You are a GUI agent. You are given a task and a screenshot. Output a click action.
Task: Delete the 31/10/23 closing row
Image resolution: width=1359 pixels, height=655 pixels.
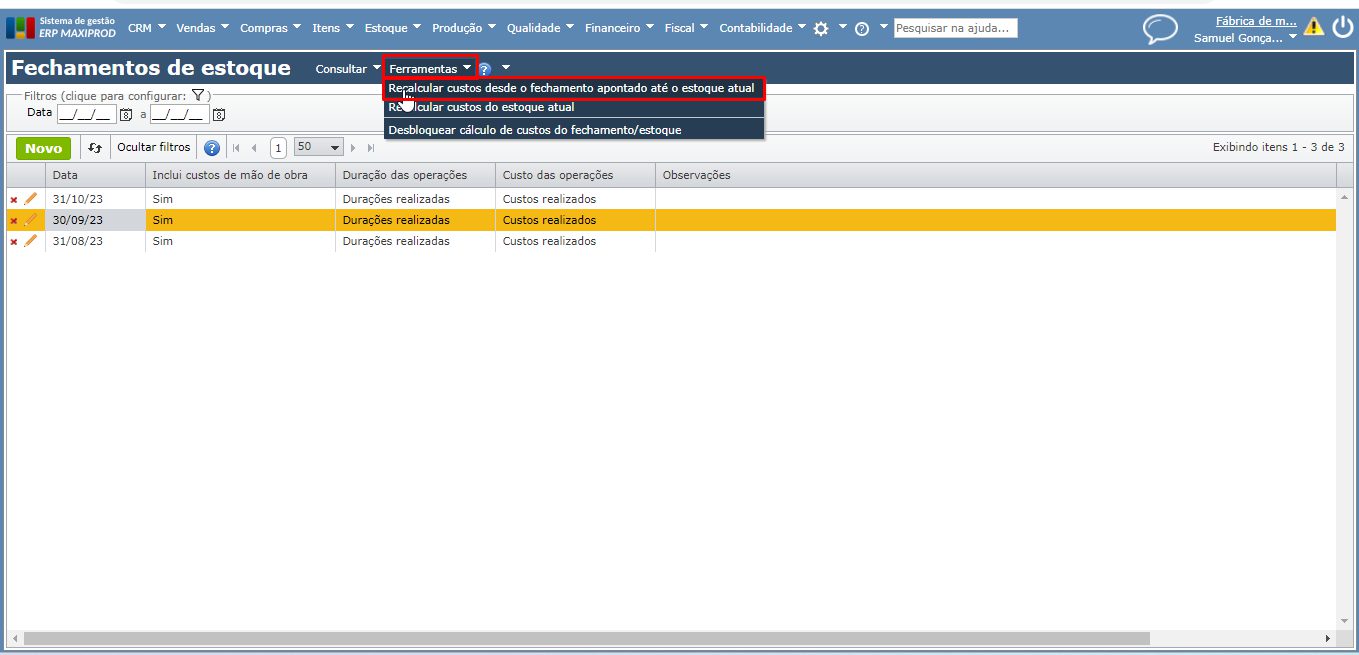tap(14, 200)
